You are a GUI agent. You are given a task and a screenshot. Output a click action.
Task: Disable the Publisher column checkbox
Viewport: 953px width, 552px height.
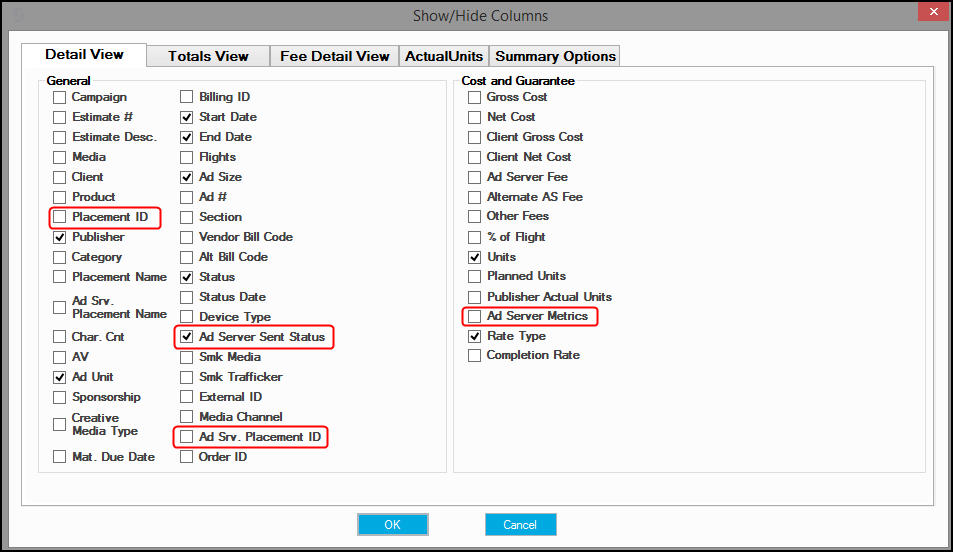(60, 237)
